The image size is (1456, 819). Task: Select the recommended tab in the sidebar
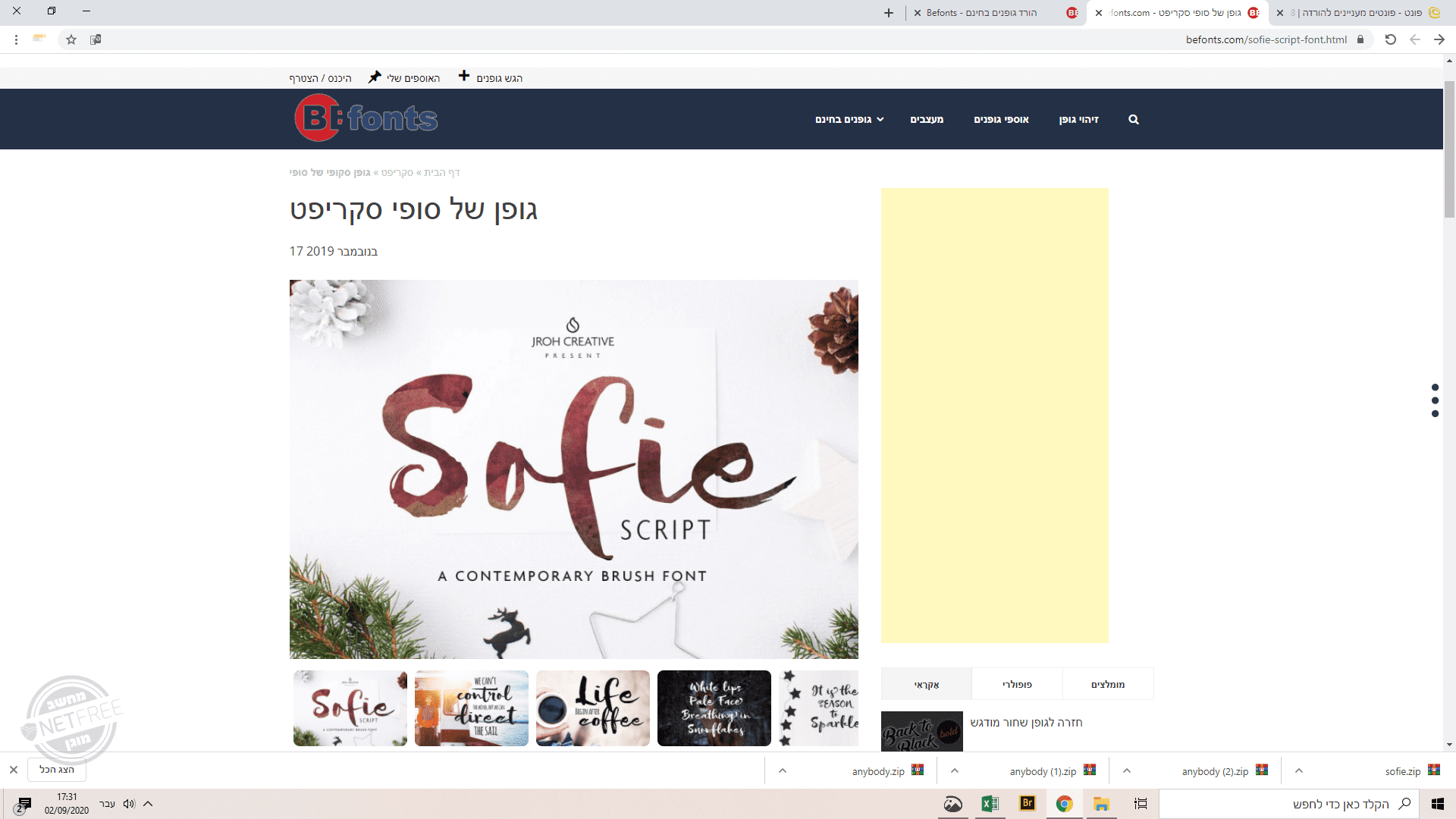1108,684
